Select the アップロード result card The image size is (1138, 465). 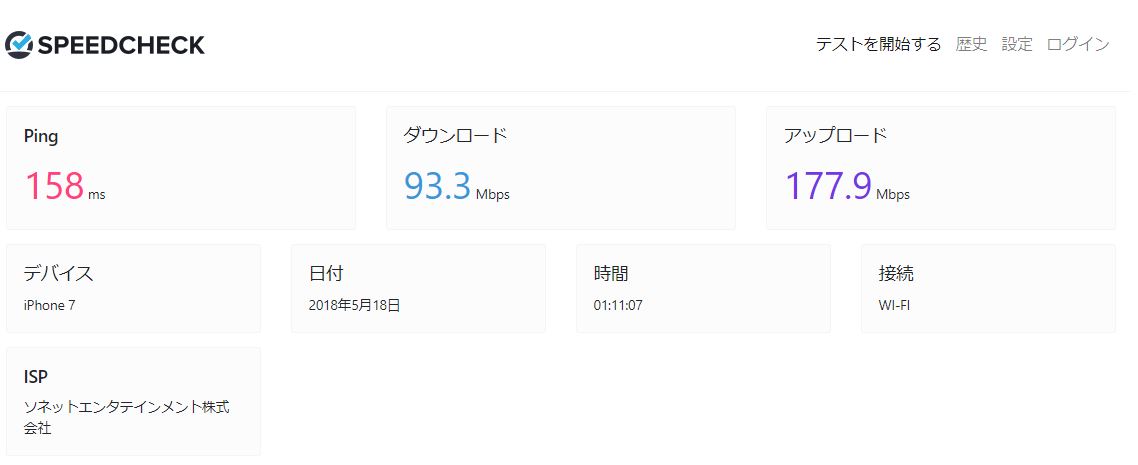tap(941, 168)
